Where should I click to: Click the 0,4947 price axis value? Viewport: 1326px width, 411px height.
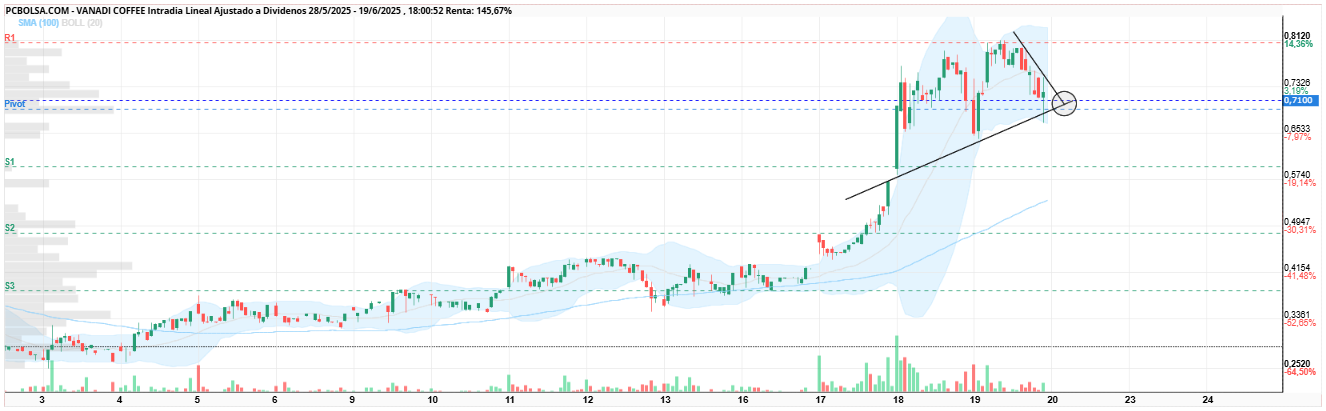tap(1298, 222)
